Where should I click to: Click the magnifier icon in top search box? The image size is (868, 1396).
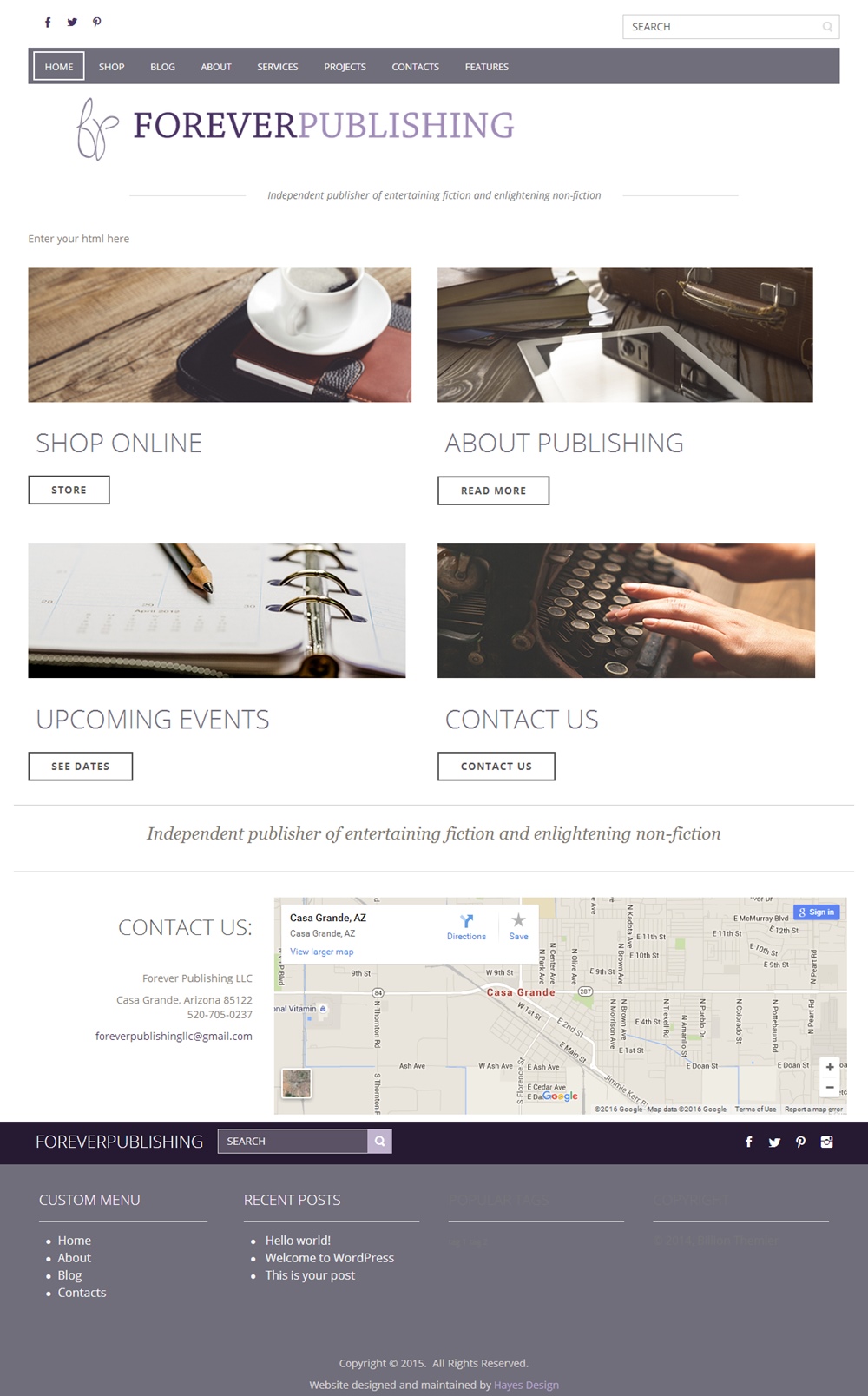827,27
